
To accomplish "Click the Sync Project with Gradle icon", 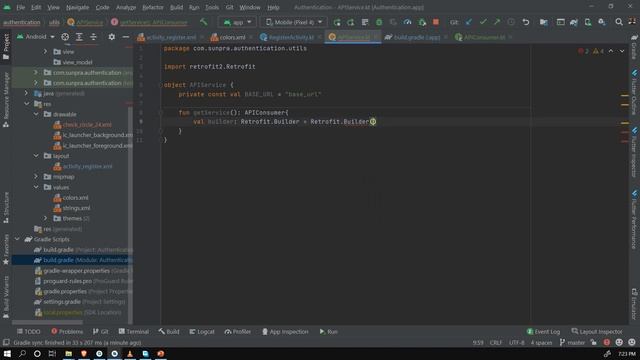I will click(574, 22).
